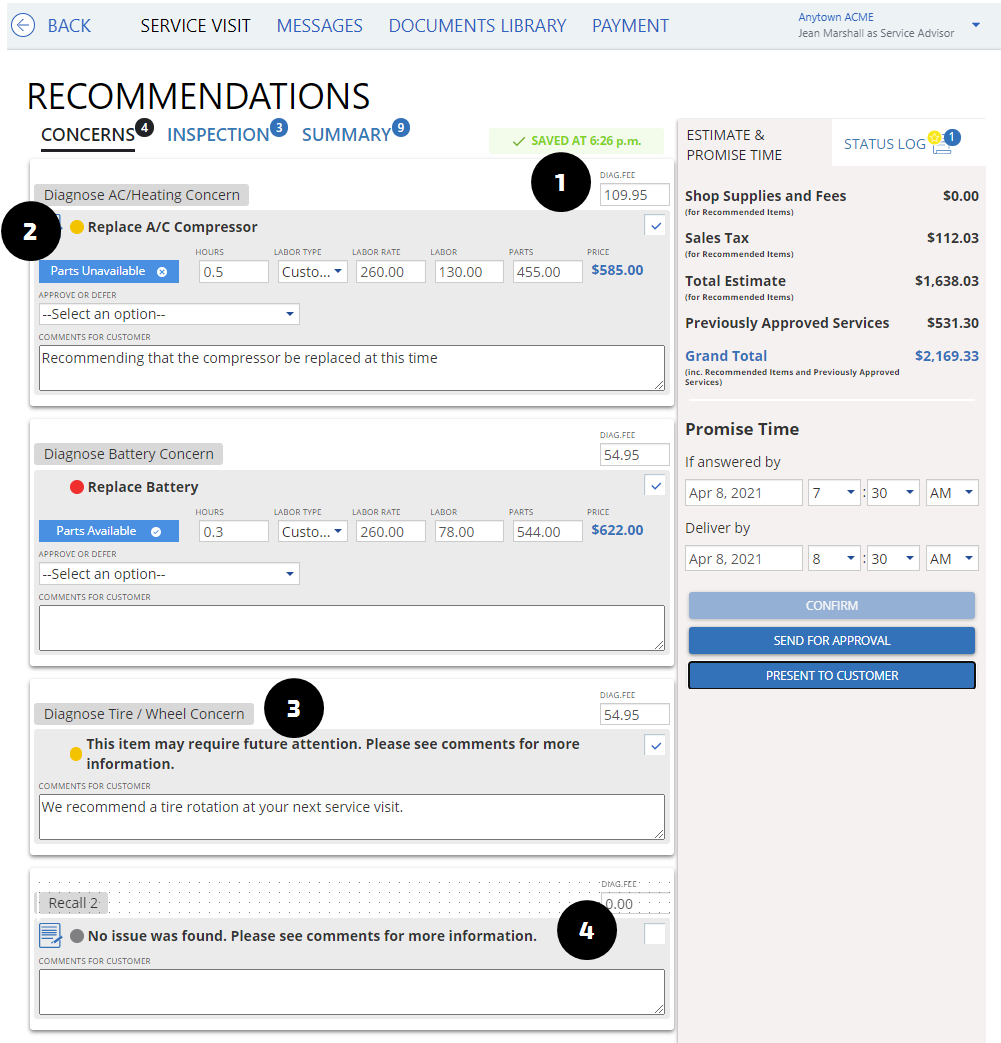Screen dimensions: 1001x1043
Task: Open the Messages section
Action: (319, 25)
